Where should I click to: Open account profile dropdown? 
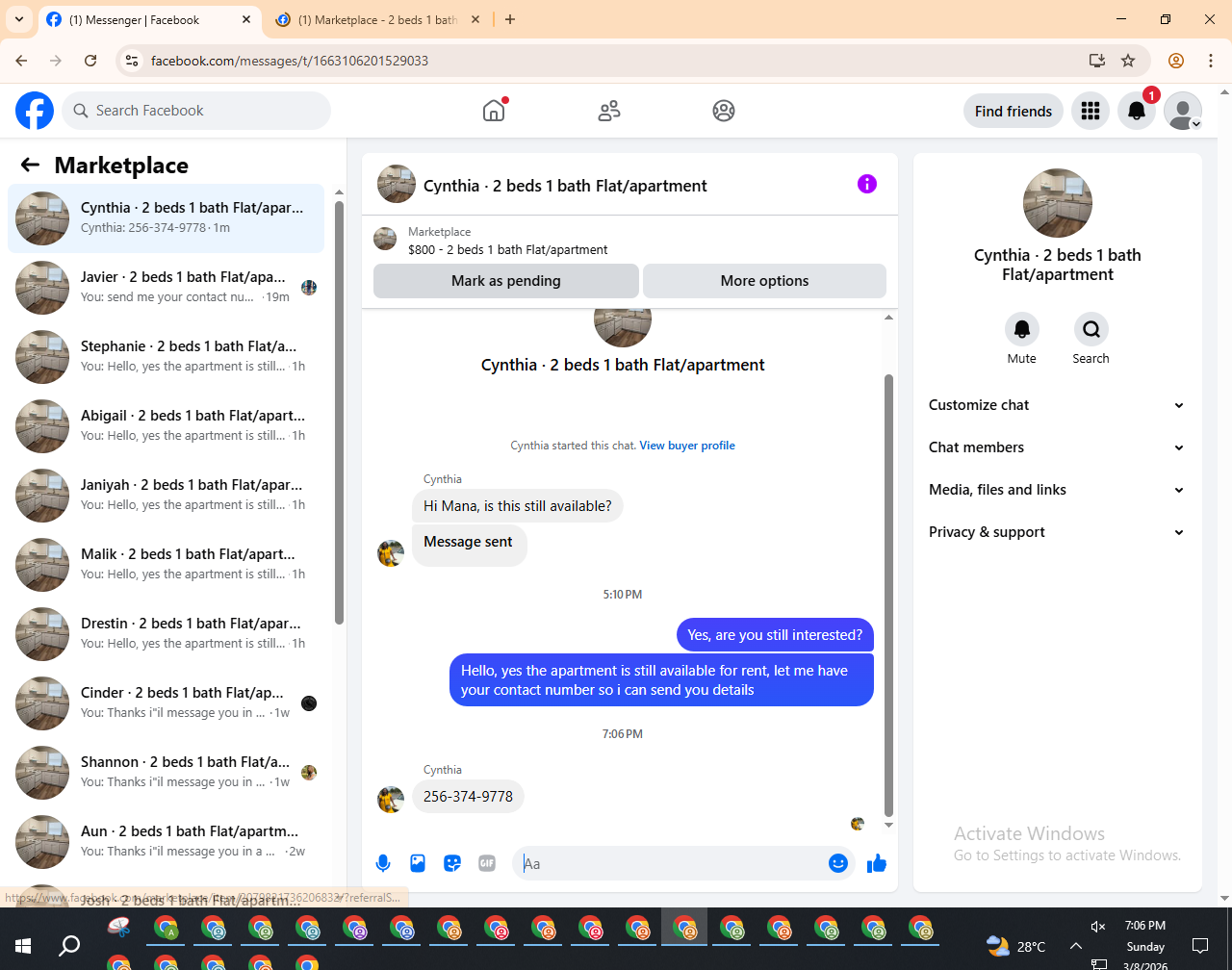[x=1183, y=111]
